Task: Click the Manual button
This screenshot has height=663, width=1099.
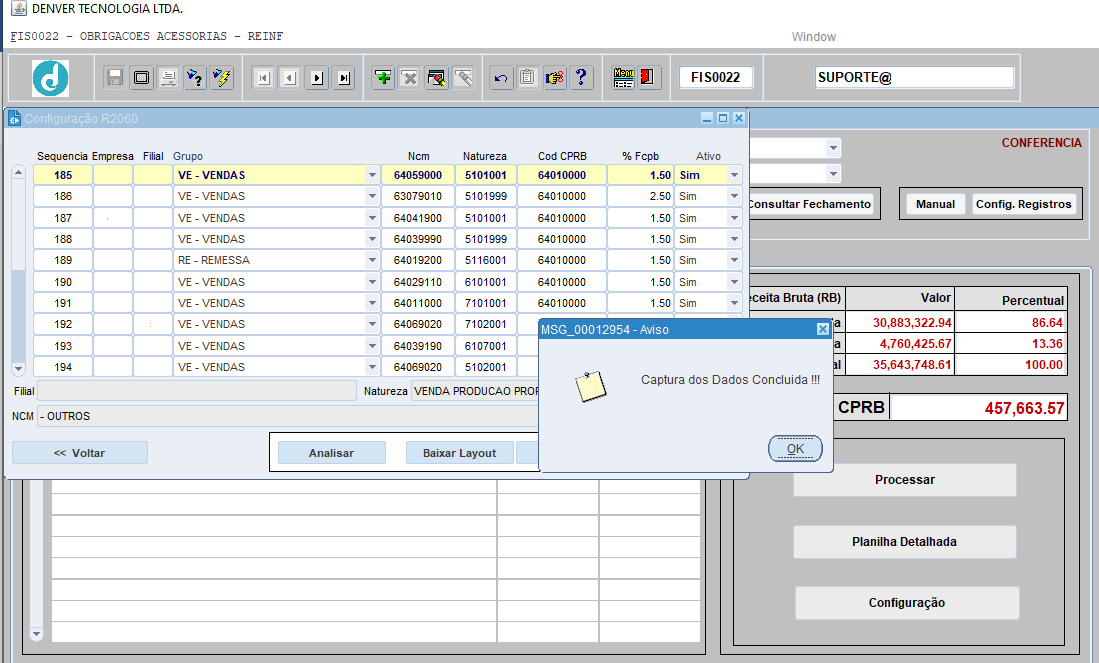Action: click(936, 204)
